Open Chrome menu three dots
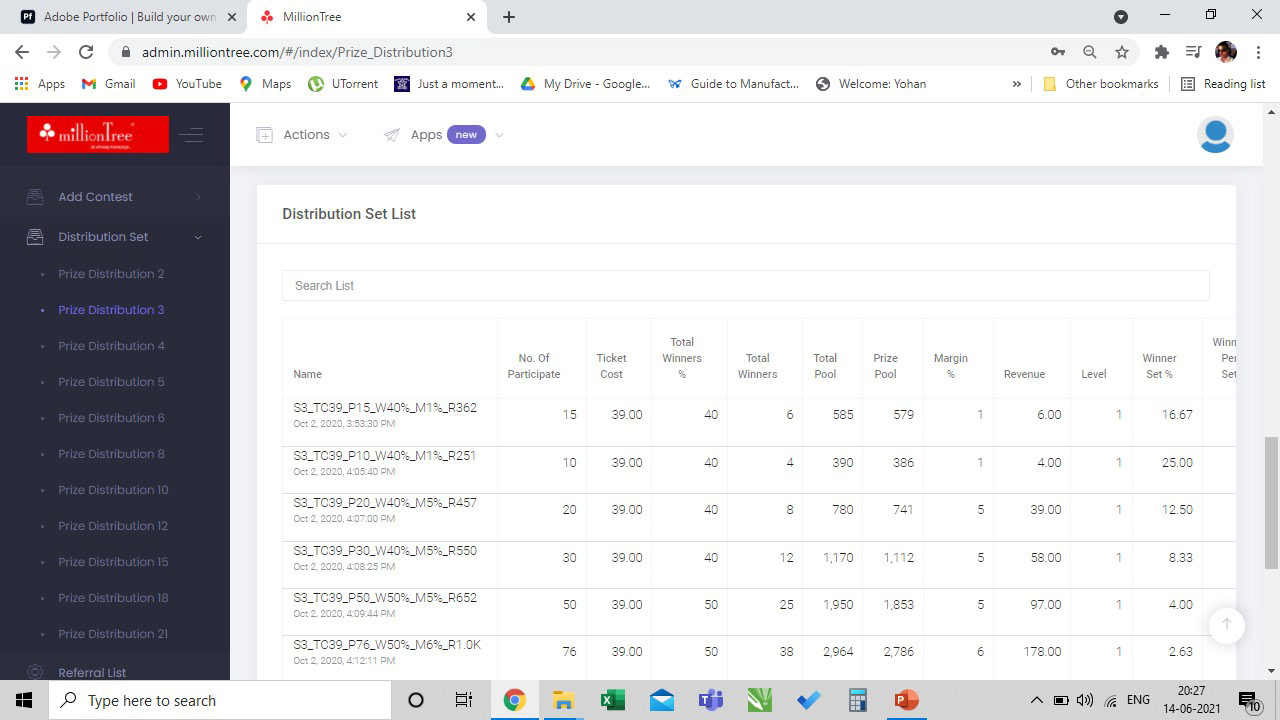Image resolution: width=1280 pixels, height=720 pixels. point(1258,52)
